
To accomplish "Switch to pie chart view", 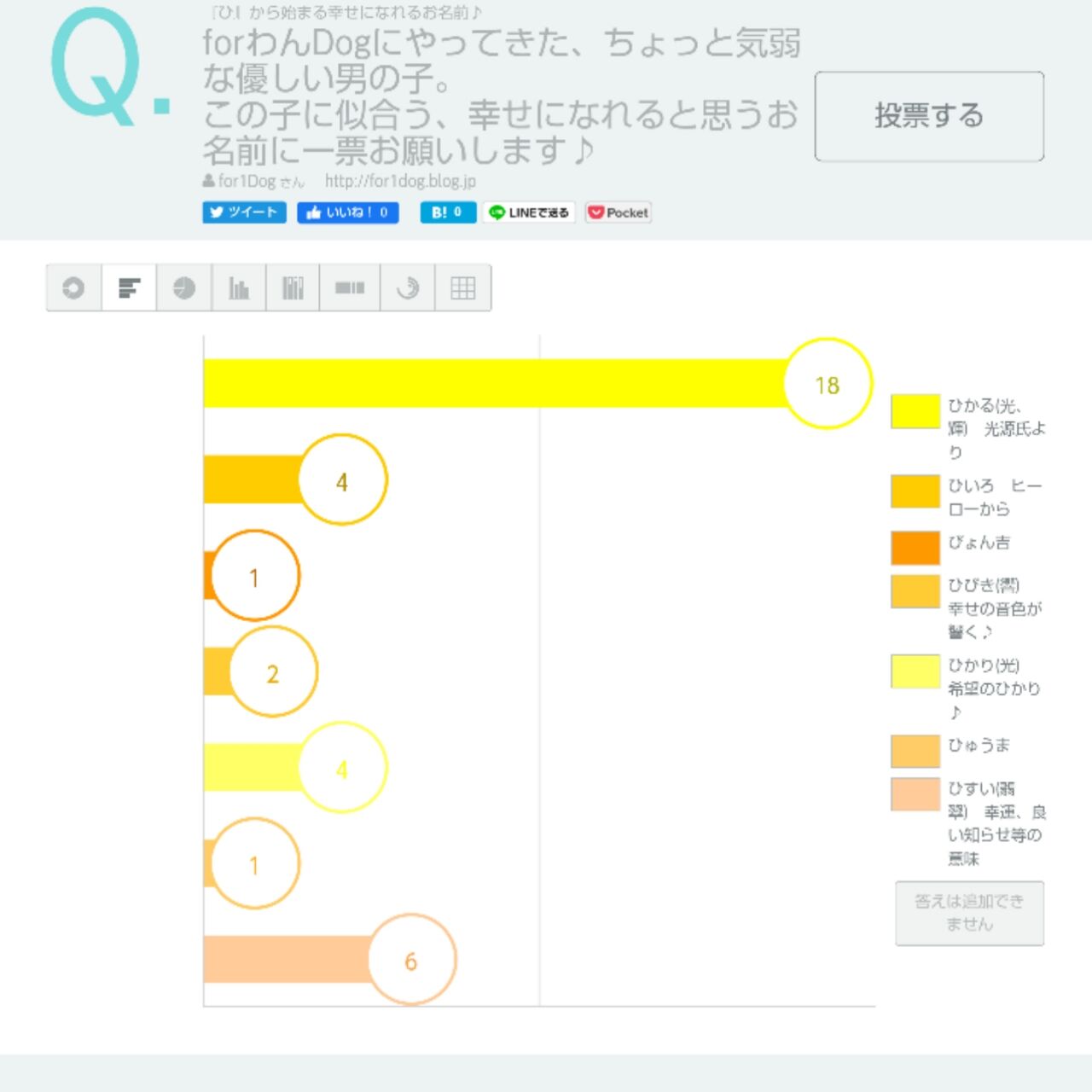I will point(184,288).
